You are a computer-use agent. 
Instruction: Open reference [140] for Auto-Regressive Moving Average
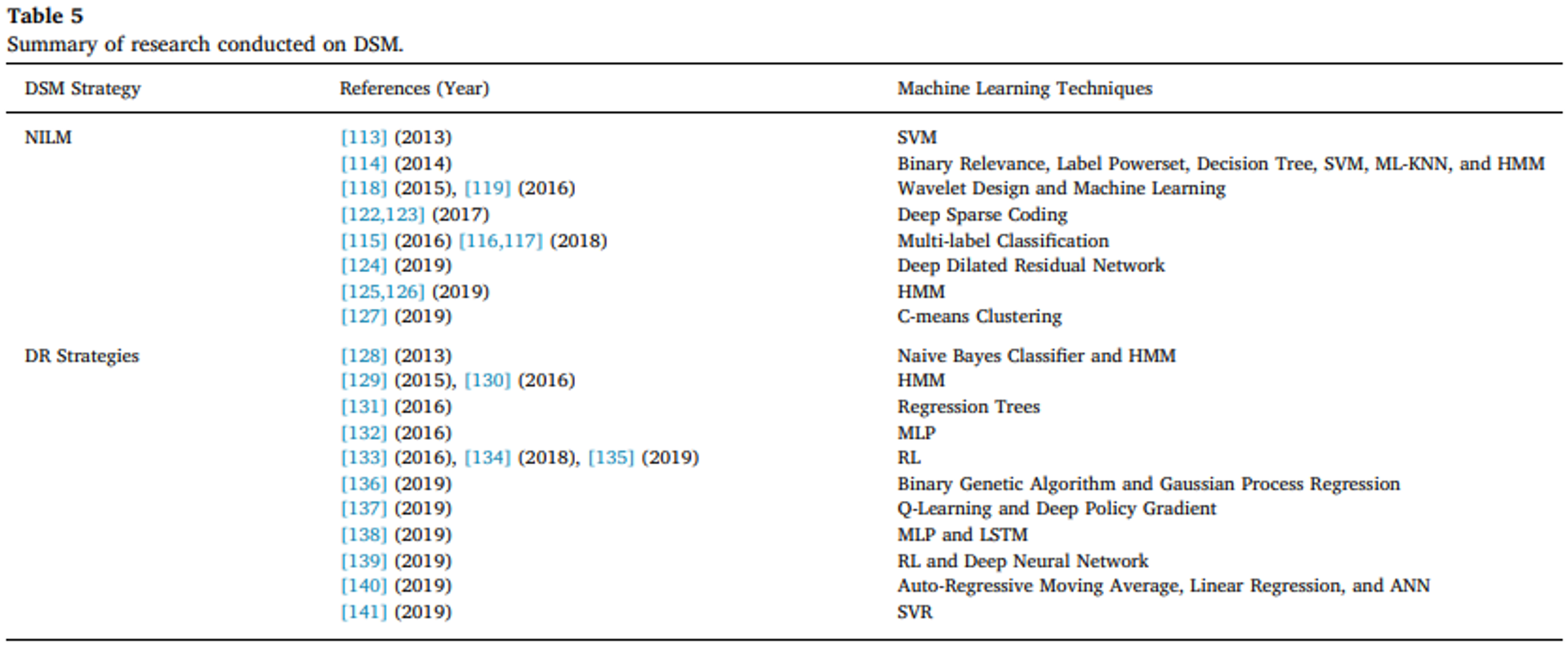pos(363,585)
